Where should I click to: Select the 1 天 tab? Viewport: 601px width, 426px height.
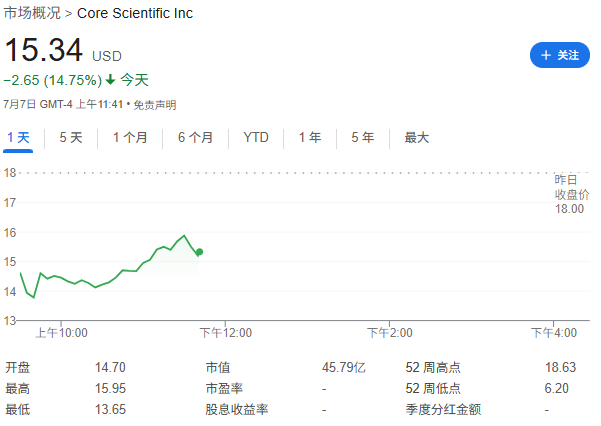coord(18,138)
